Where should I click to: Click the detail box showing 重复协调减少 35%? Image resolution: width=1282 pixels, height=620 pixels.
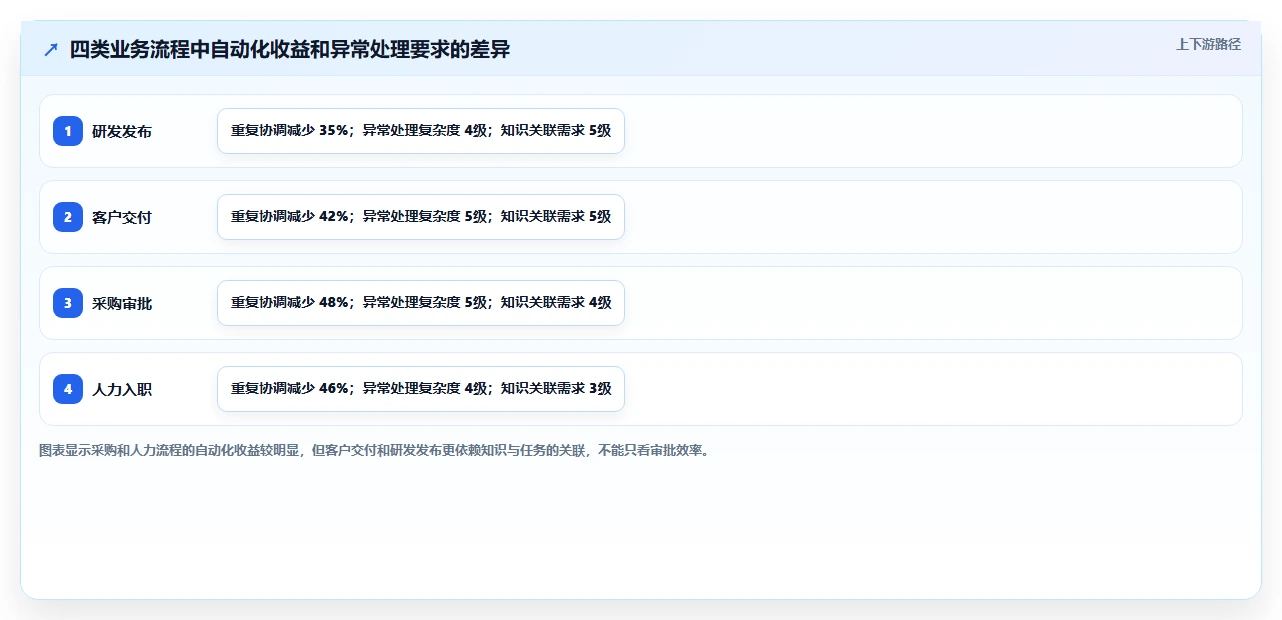[421, 131]
